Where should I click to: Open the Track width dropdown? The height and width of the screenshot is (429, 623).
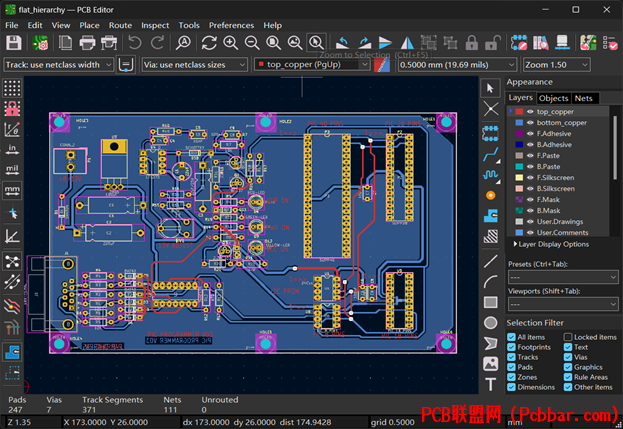tap(58, 64)
